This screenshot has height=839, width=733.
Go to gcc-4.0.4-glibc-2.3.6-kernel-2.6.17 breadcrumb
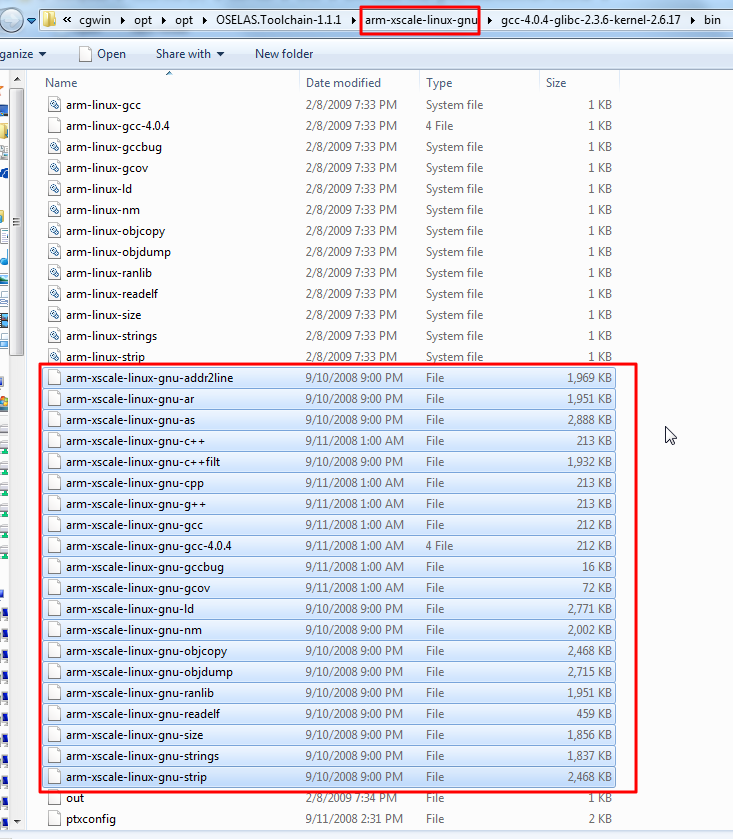pyautogui.click(x=591, y=20)
